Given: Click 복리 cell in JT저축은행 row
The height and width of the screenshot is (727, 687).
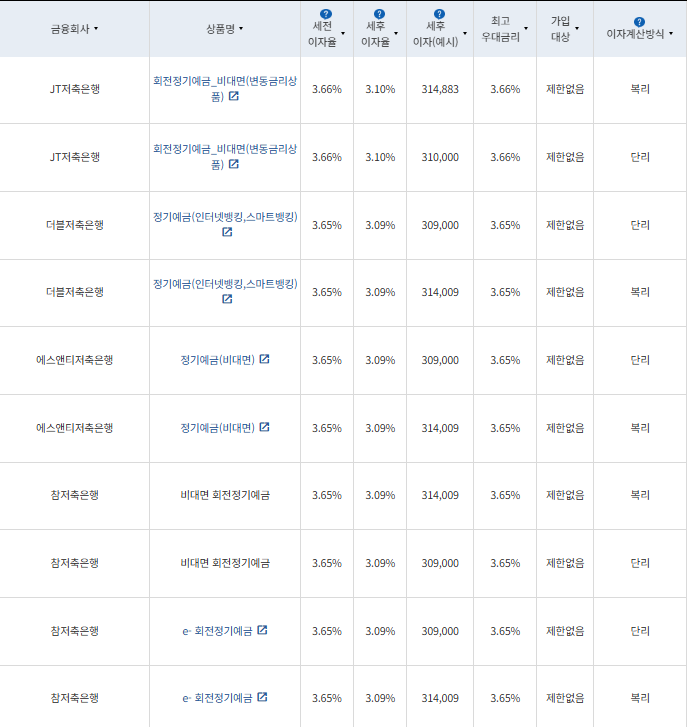Looking at the screenshot, I should (x=640, y=89).
